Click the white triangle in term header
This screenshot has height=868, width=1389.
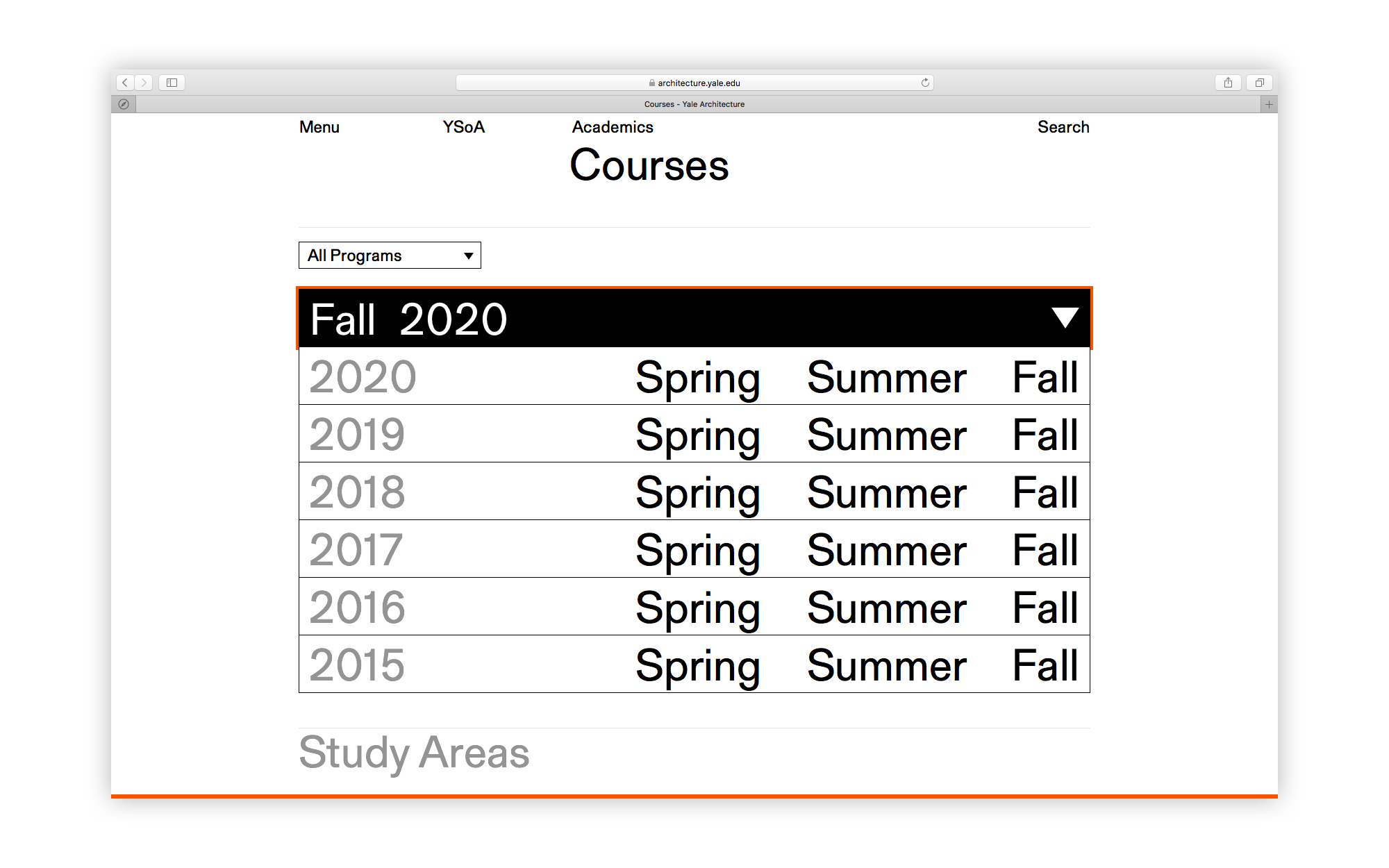[x=1065, y=318]
